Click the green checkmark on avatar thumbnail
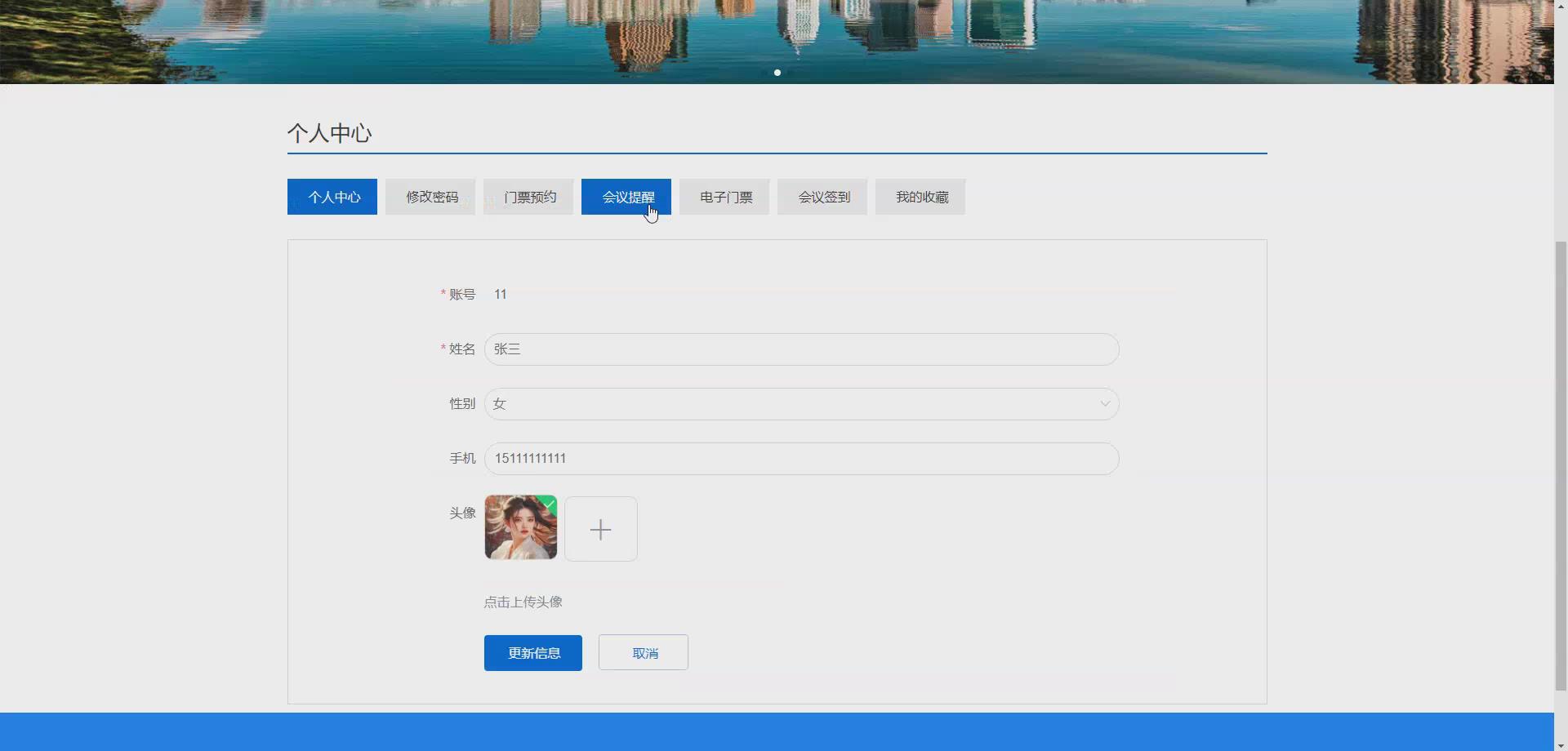 pos(548,504)
